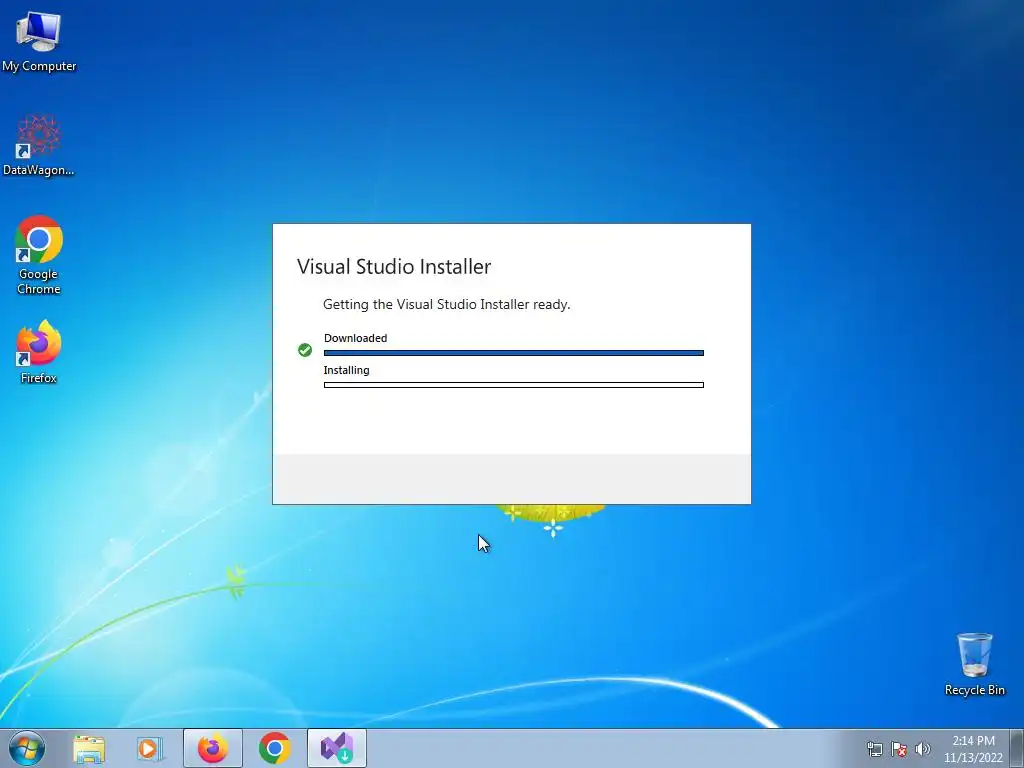
Task: Switch to Firefox in the taskbar
Action: (x=213, y=748)
